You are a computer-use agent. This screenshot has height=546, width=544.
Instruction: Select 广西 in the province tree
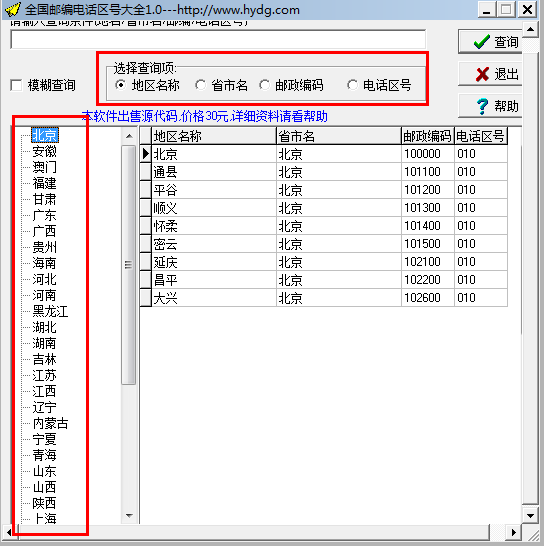tap(44, 231)
